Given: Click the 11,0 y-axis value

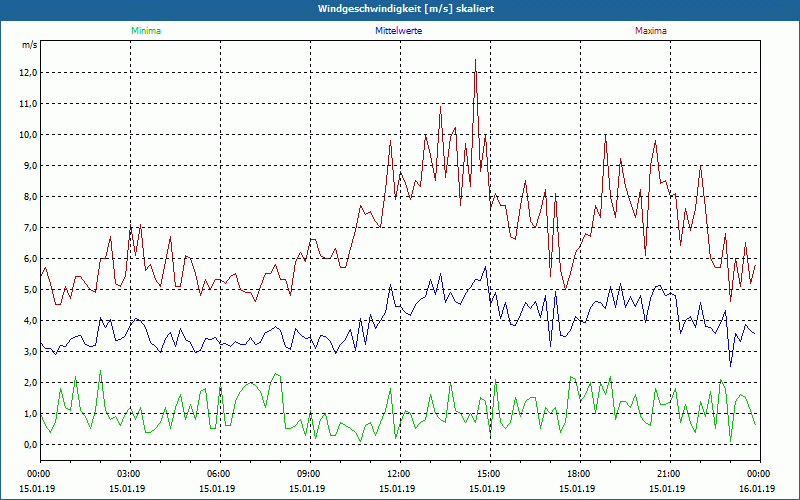Looking at the screenshot, I should (29, 104).
